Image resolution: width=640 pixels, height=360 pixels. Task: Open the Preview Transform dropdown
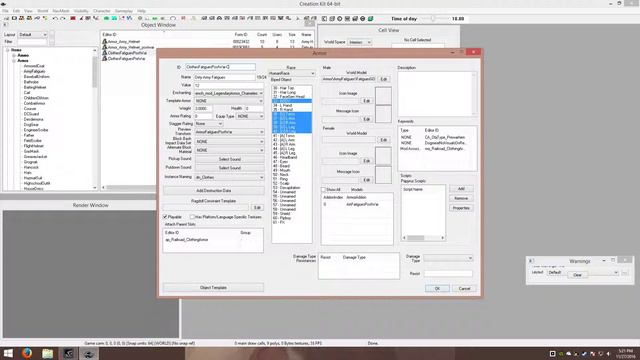tap(229, 132)
